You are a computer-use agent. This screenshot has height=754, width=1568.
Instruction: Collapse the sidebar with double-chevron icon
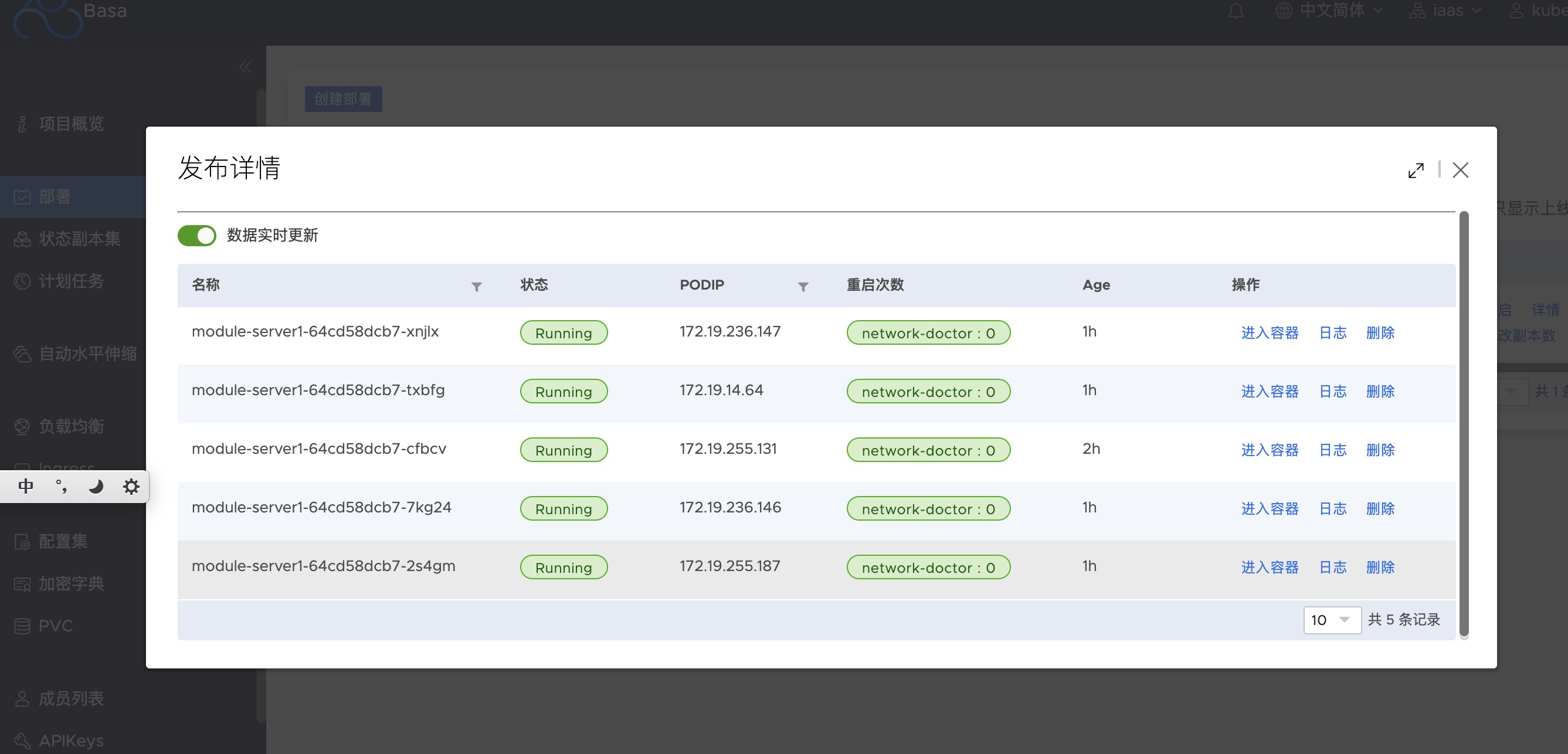245,67
